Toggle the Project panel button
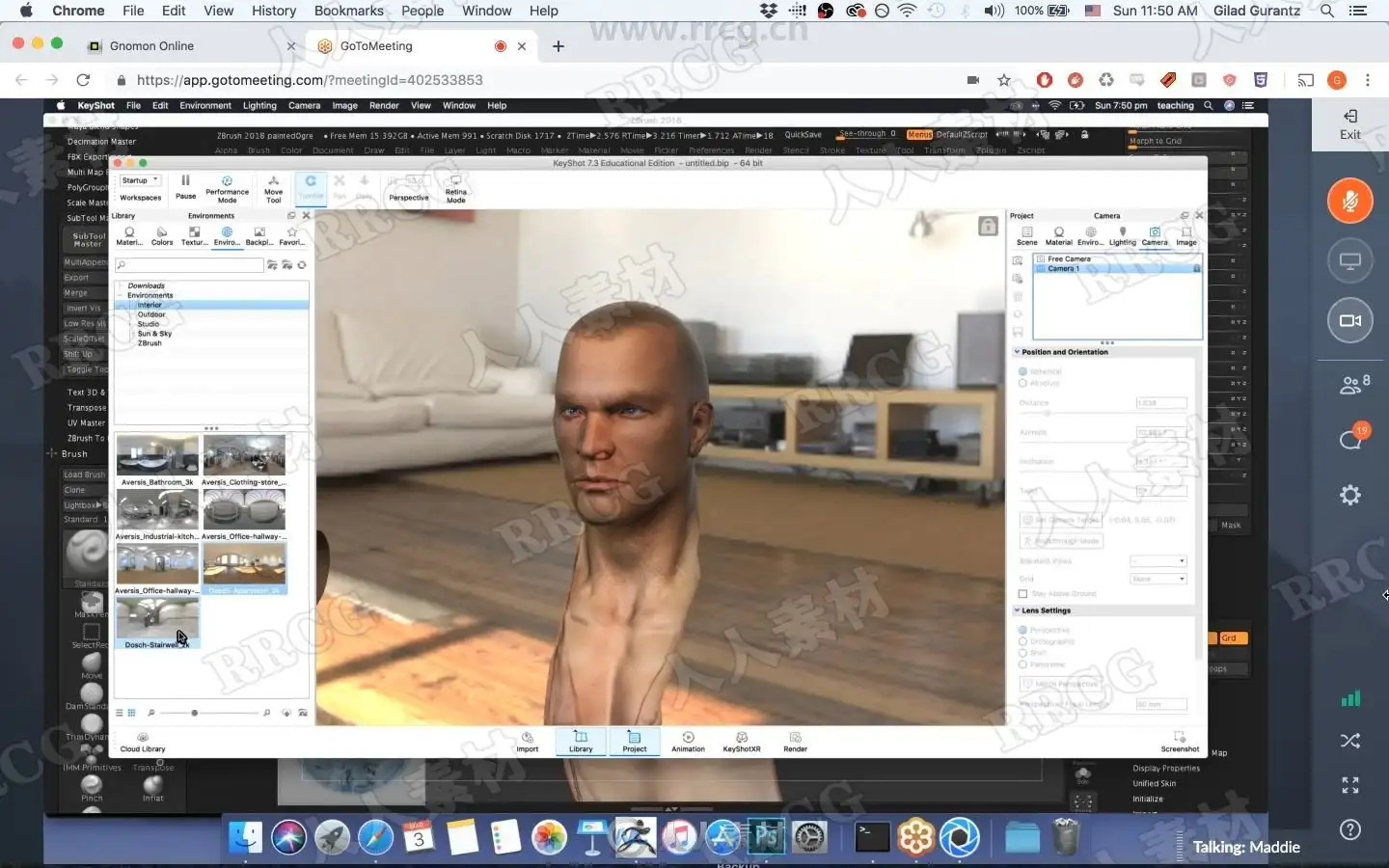The image size is (1389, 868). 635,742
